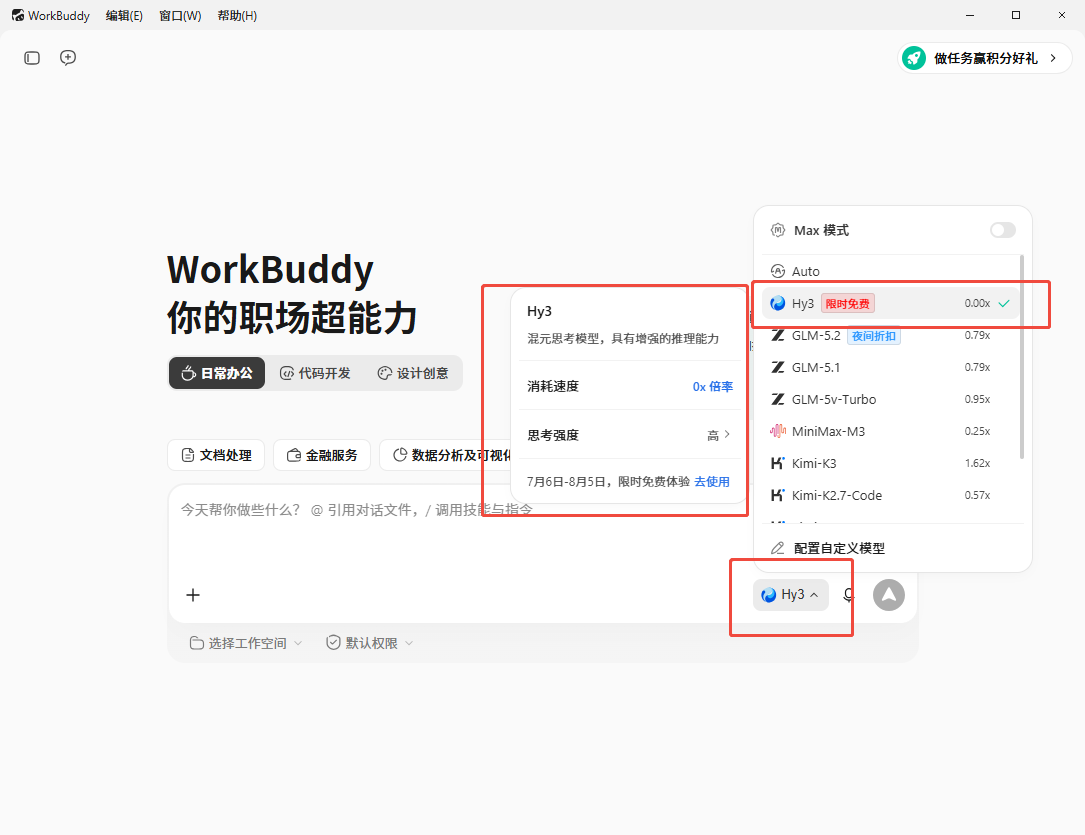1085x835 pixels.
Task: Click the 0x 倍率 value
Action: coord(713,387)
